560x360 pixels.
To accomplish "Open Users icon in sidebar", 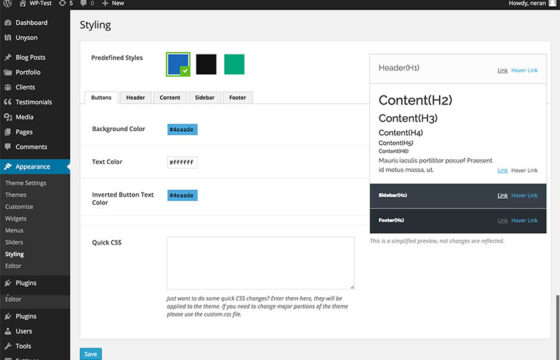I will tap(8, 331).
